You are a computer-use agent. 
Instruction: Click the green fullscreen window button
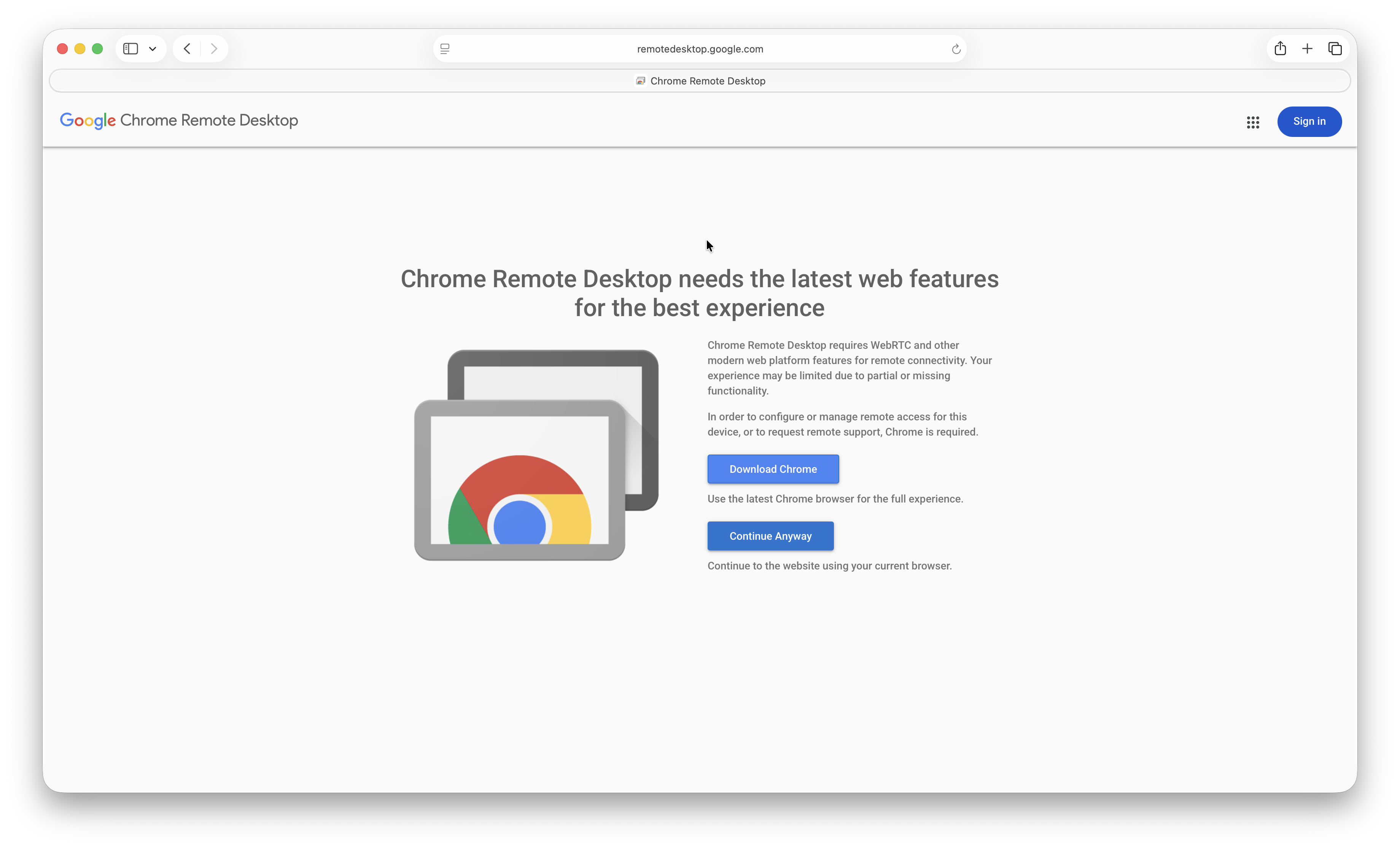click(x=98, y=49)
